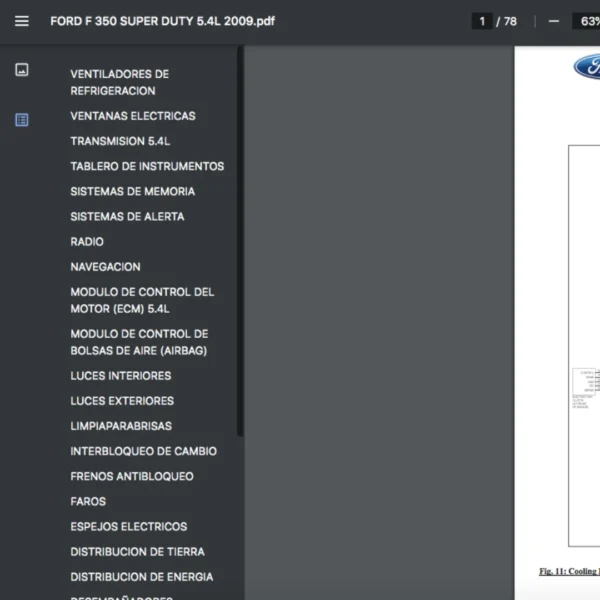Go to TRANSMISION 5.4L outline entry
This screenshot has width=600, height=600.
120,141
